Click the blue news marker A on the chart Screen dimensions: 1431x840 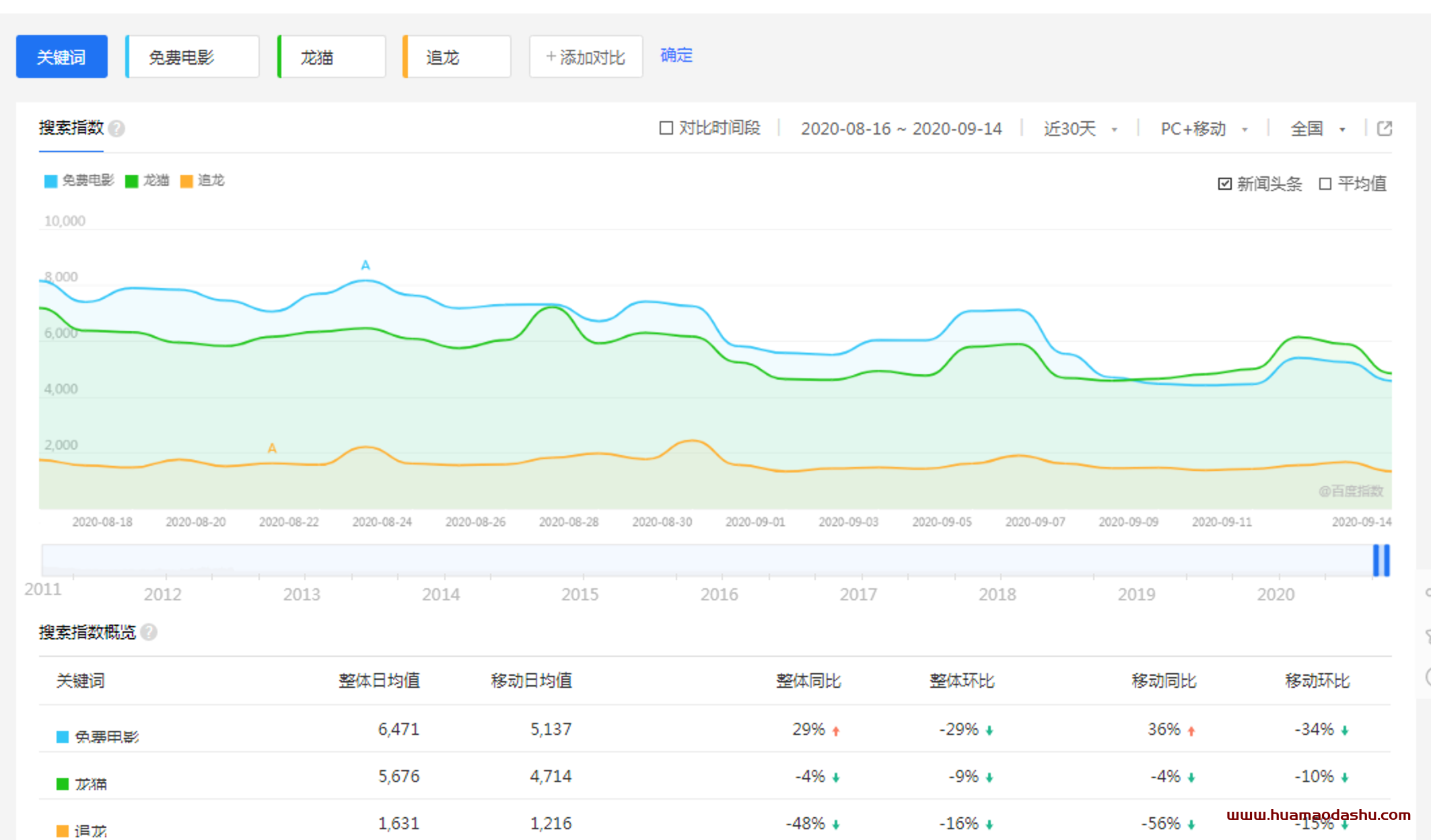tap(365, 265)
